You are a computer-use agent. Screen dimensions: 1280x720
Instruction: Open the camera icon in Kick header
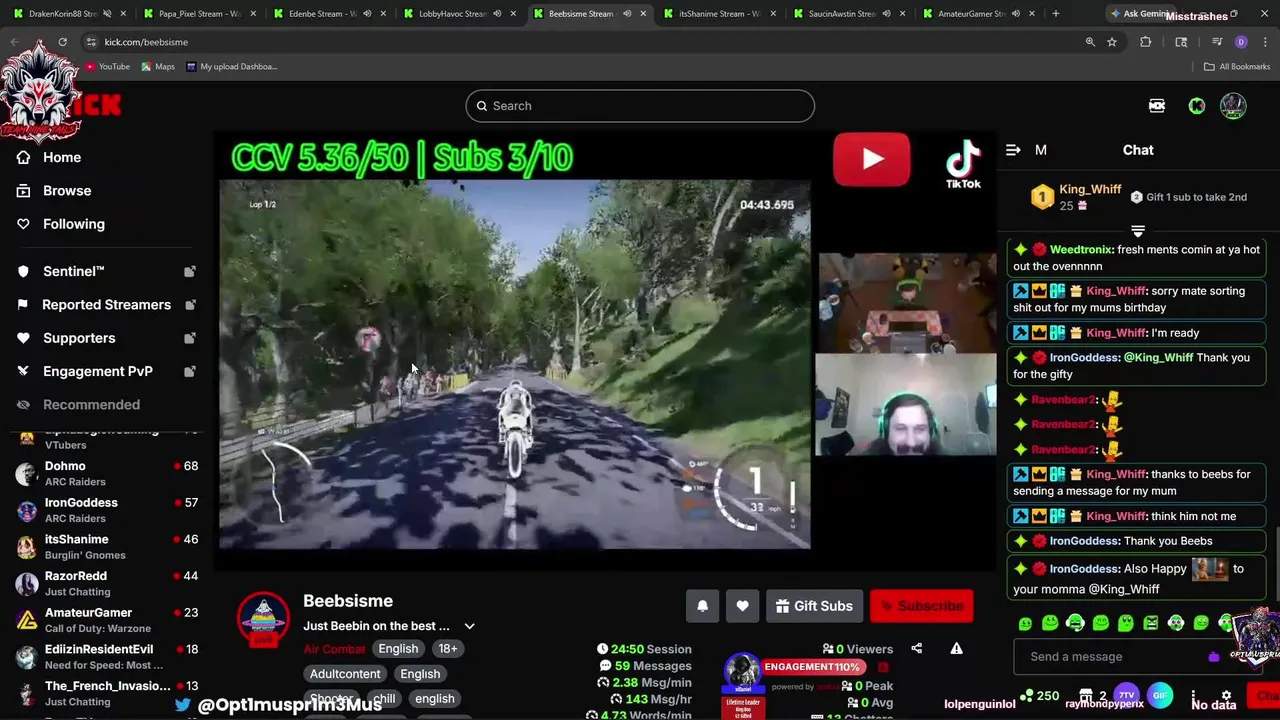pyautogui.click(x=1157, y=106)
